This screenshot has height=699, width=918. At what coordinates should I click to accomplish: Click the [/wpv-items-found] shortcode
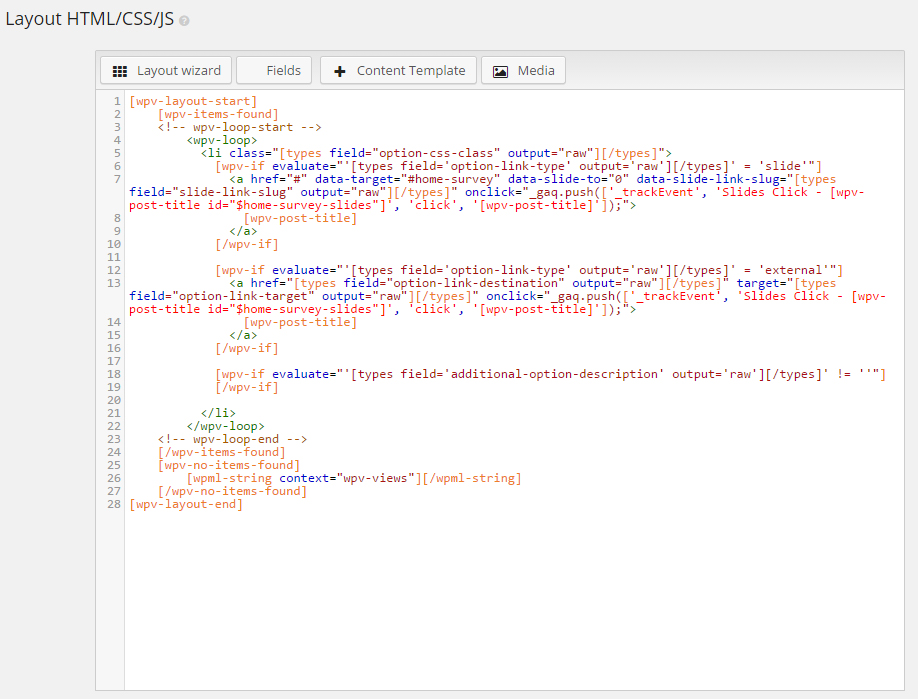click(x=221, y=452)
